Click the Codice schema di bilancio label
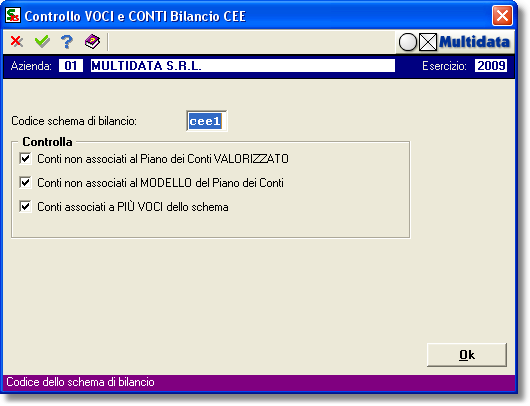 point(74,121)
